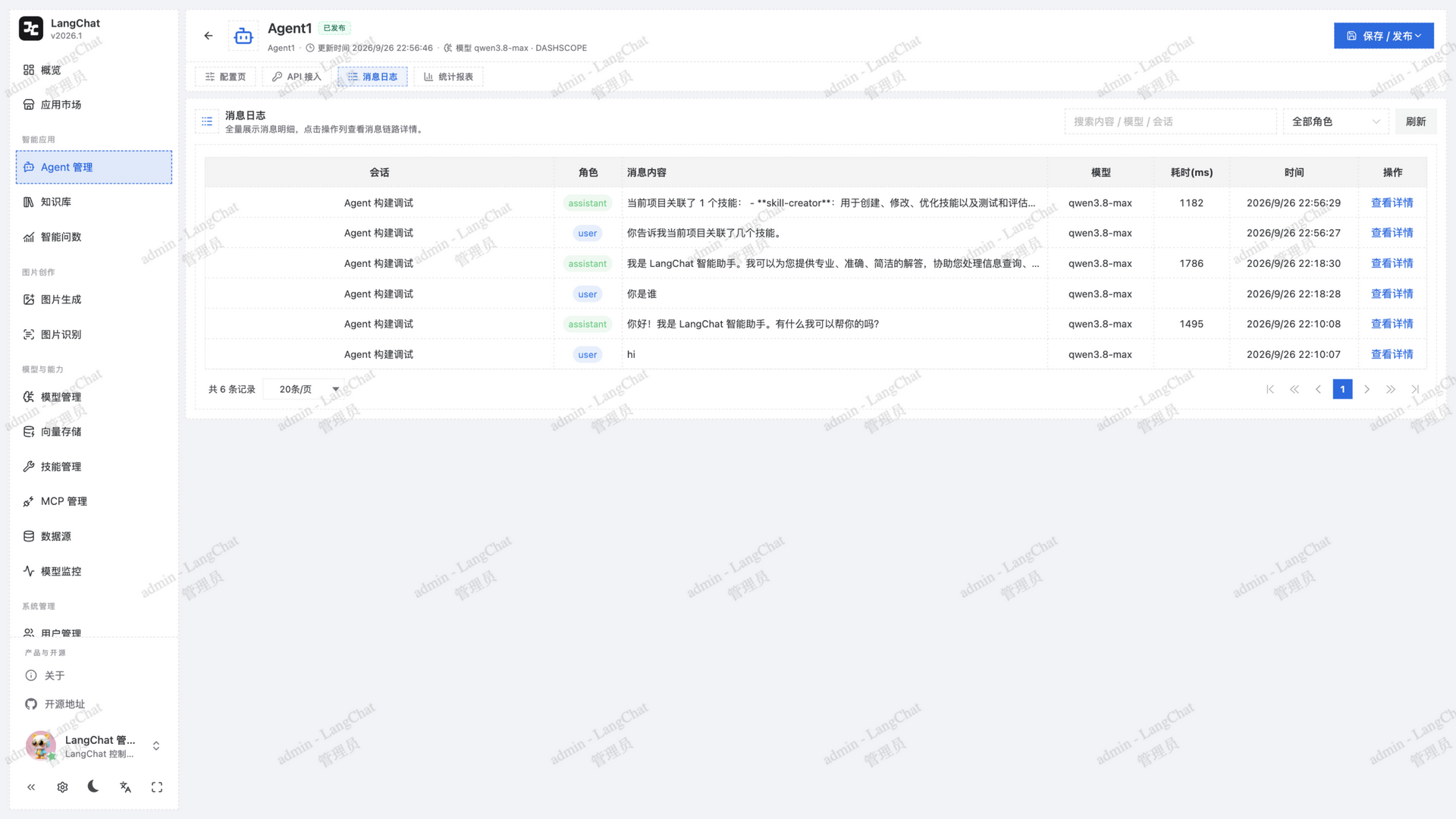Open 模型监控 in the sidebar
Image resolution: width=1456 pixels, height=819 pixels.
click(x=94, y=571)
